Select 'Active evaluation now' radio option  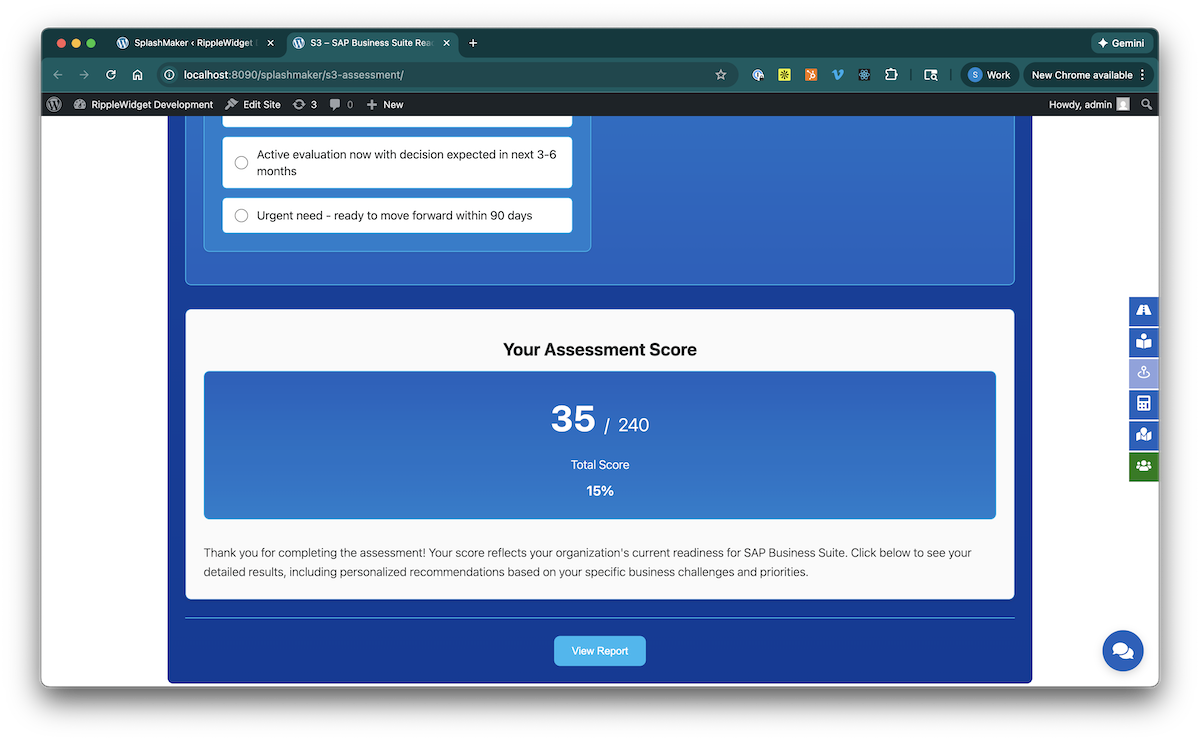[242, 163]
